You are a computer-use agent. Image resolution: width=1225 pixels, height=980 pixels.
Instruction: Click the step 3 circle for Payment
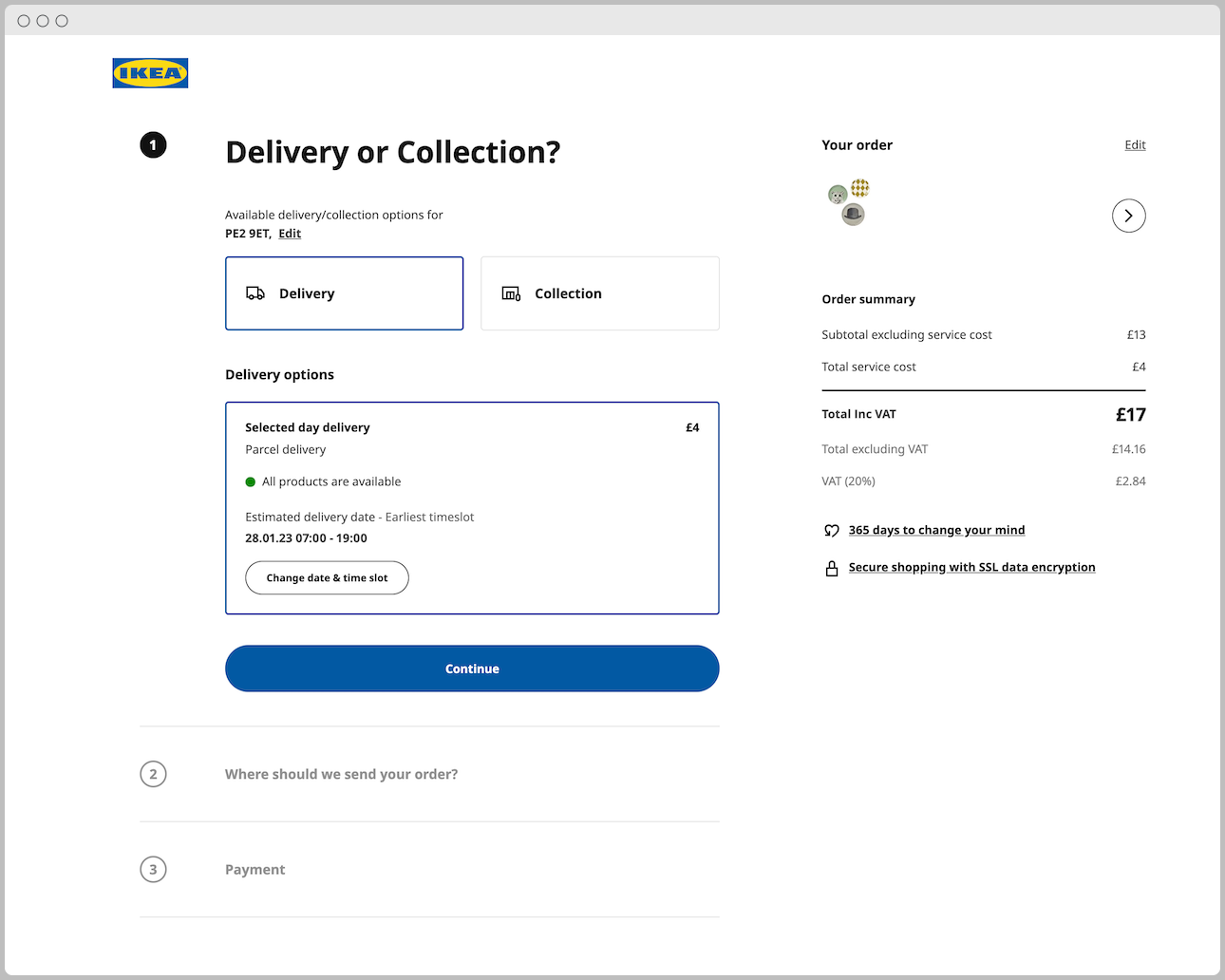[x=153, y=869]
